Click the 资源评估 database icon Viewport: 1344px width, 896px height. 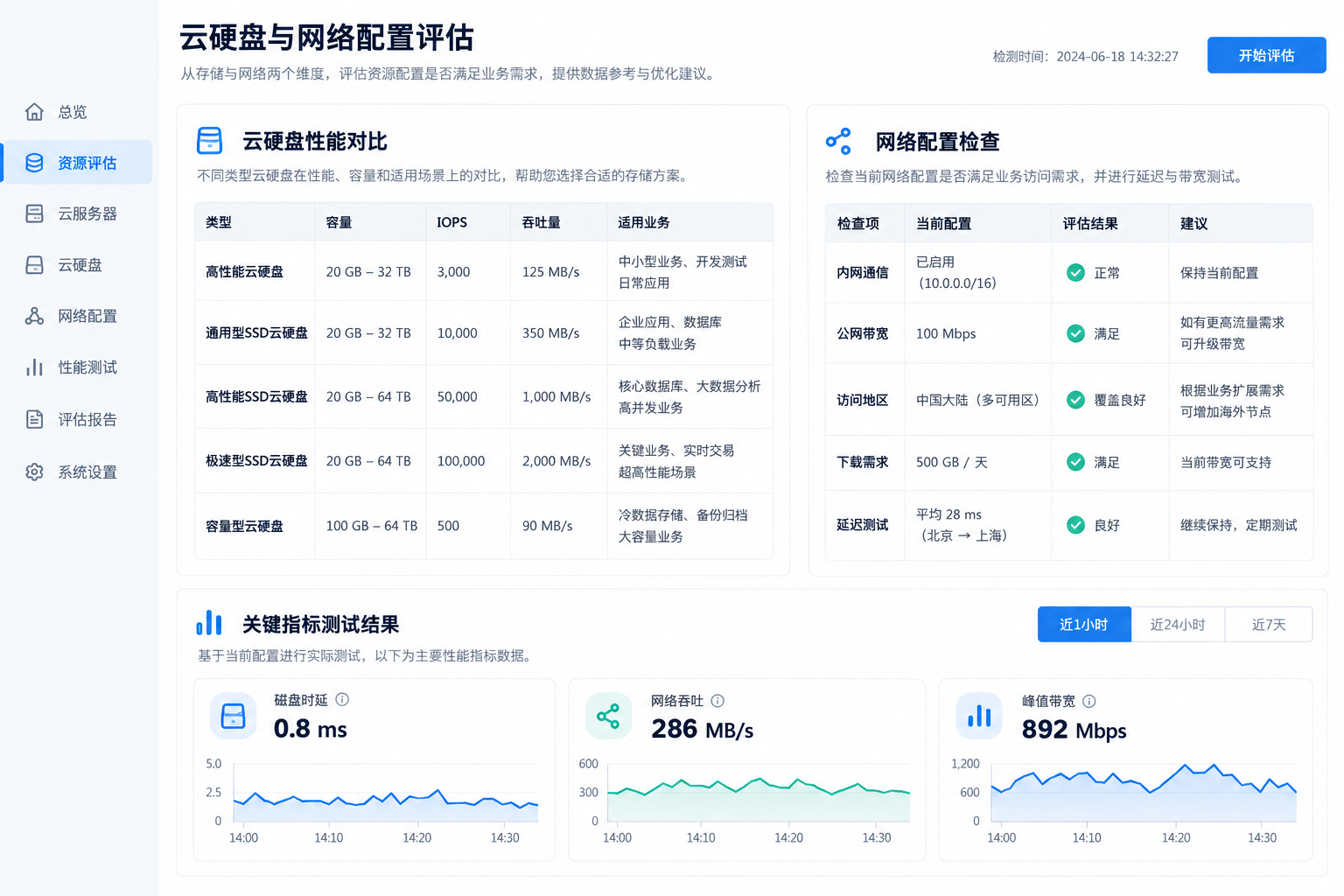[34, 163]
